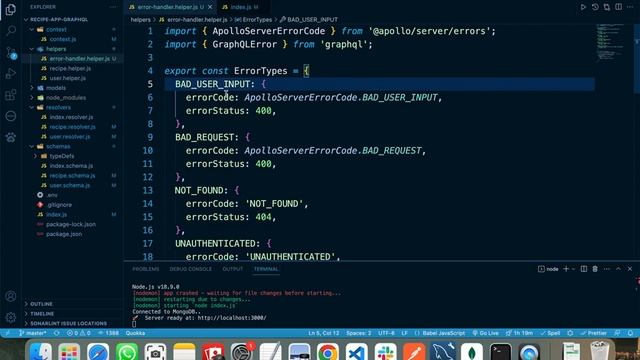
Task: Change indentation via Spaces: 2
Action: (359, 333)
